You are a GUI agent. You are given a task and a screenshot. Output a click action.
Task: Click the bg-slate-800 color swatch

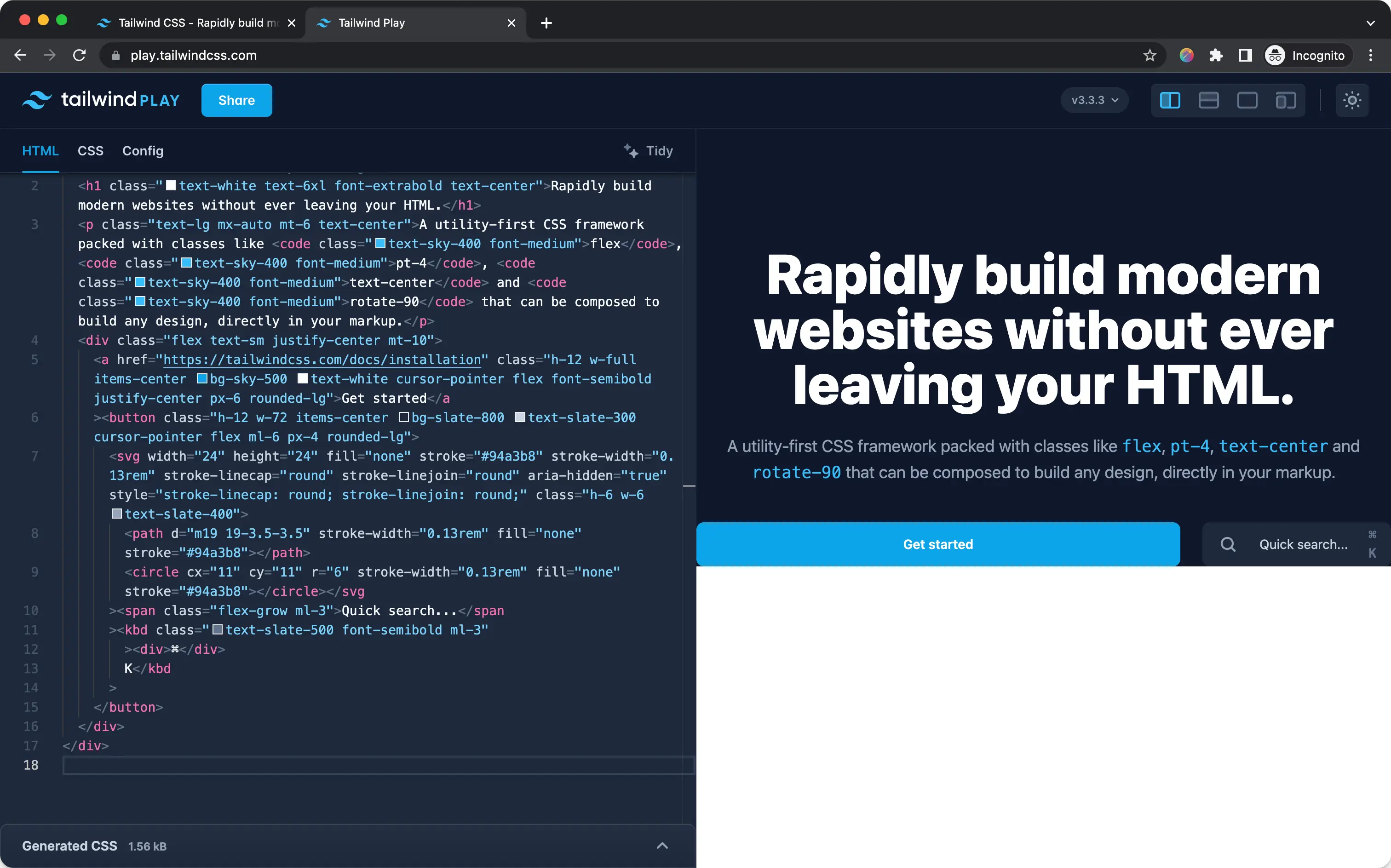pyautogui.click(x=404, y=417)
